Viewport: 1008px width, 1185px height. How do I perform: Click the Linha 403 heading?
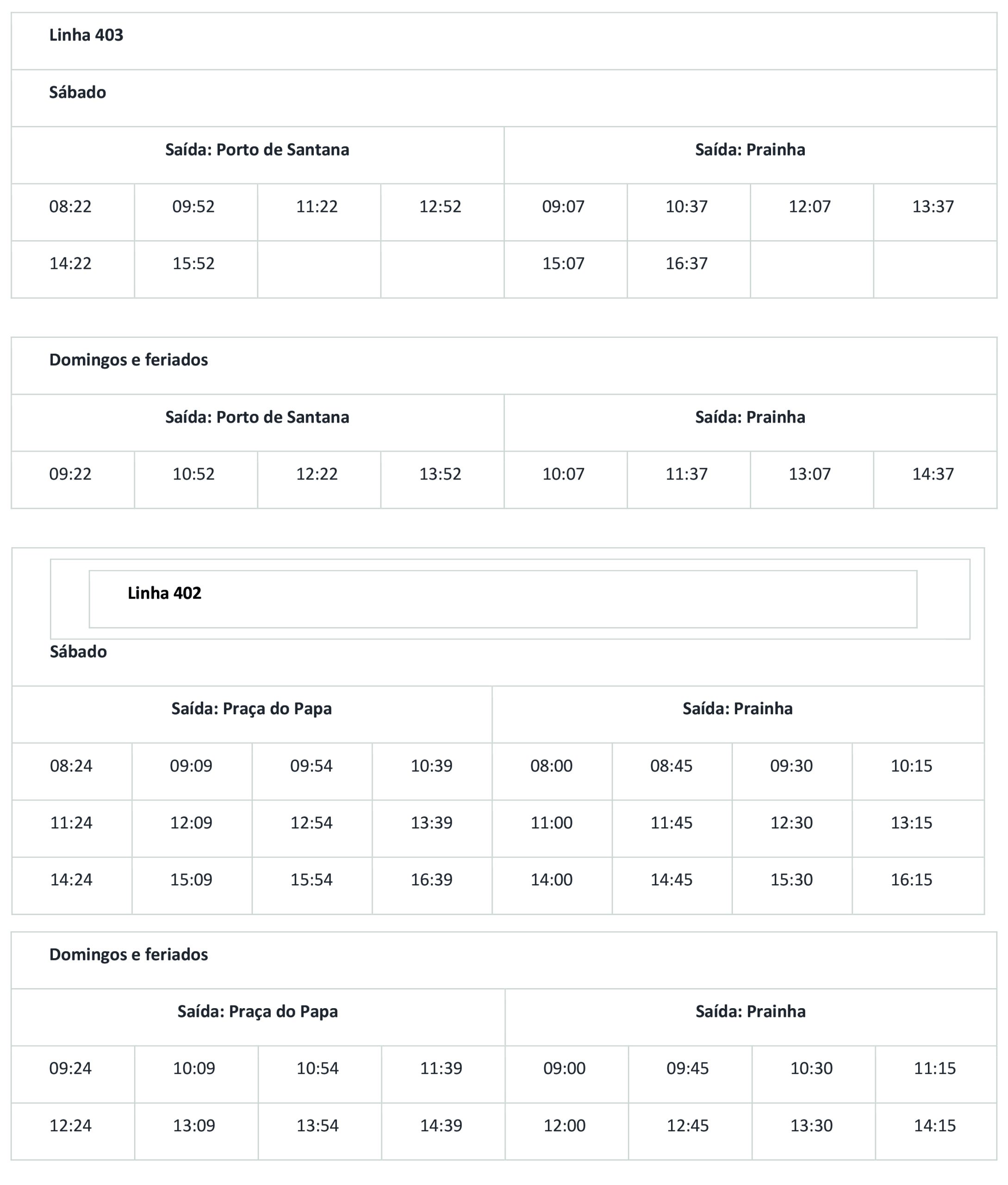[86, 36]
